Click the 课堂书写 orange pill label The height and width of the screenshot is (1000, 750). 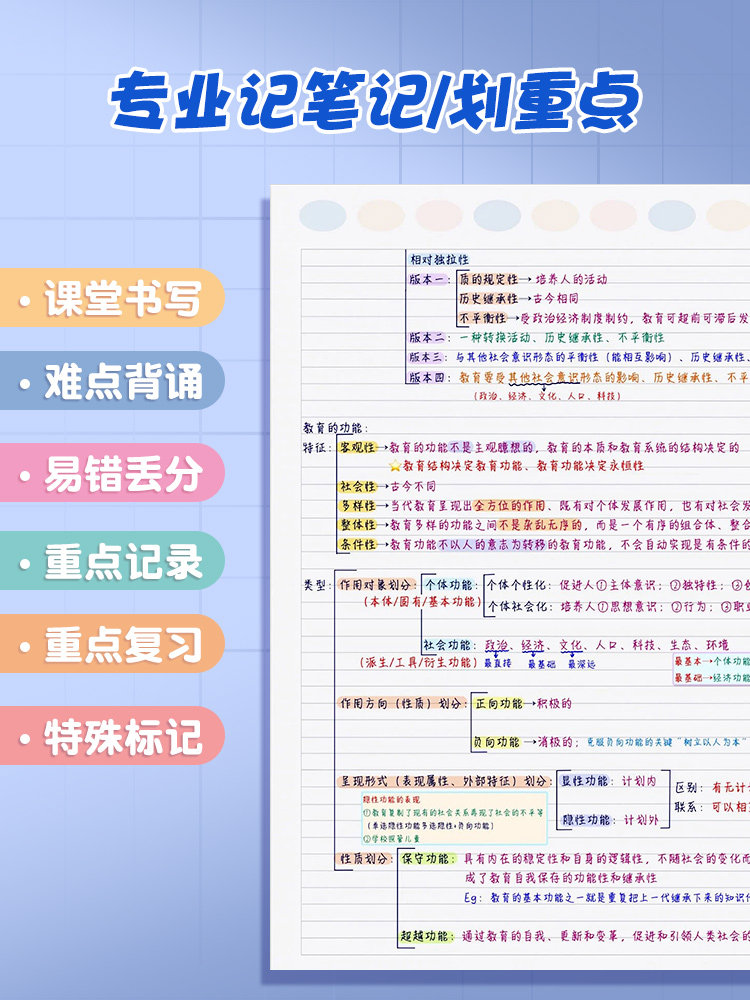point(112,298)
